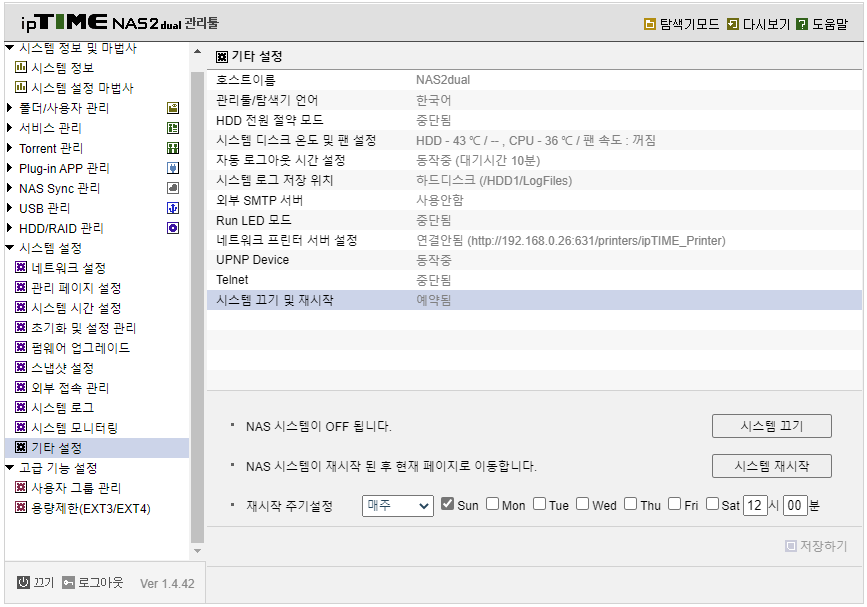Click the 로그아웃 key icon
The height and width of the screenshot is (607, 867).
click(68, 583)
